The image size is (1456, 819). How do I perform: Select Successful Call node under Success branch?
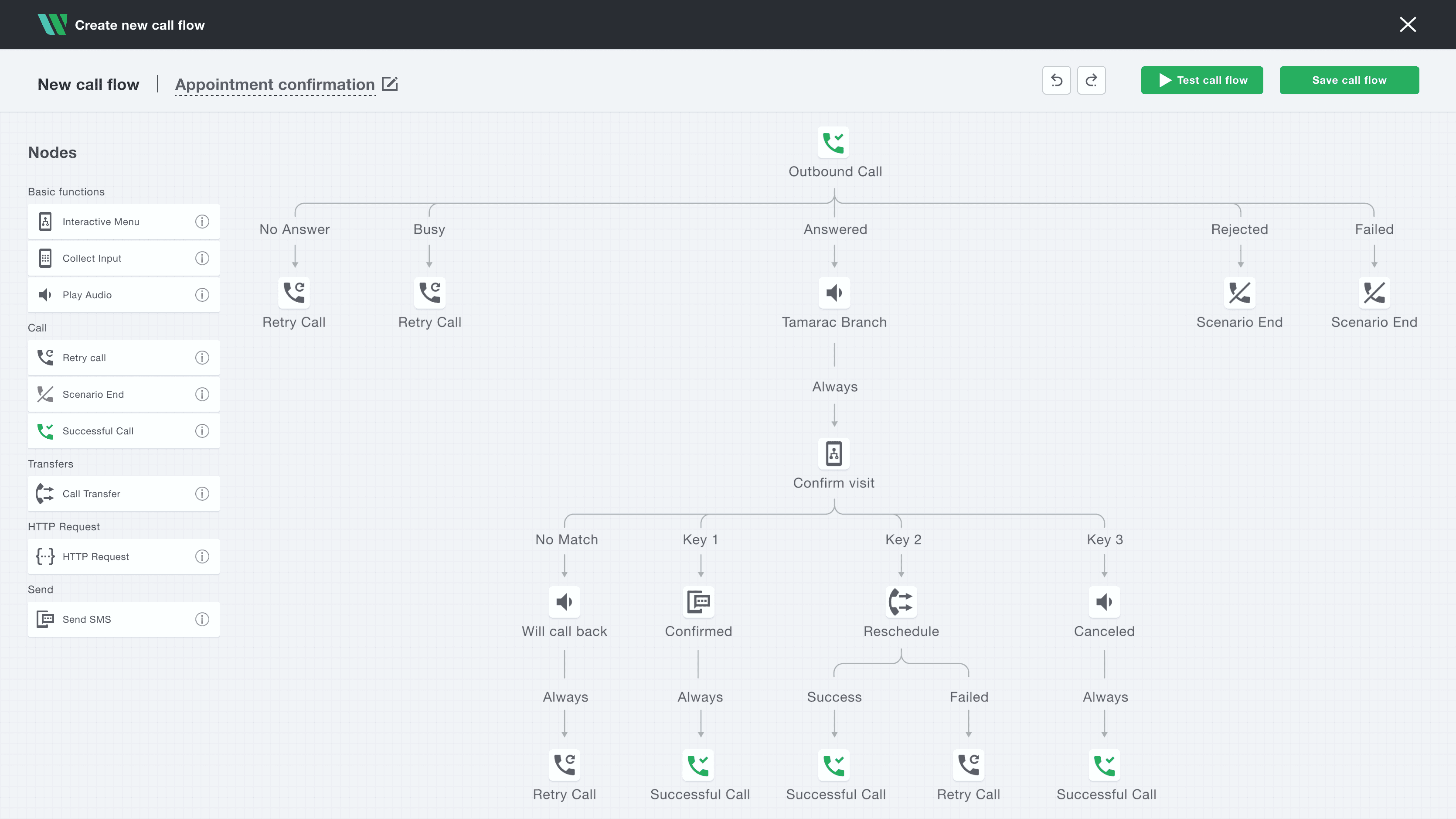pos(834,764)
